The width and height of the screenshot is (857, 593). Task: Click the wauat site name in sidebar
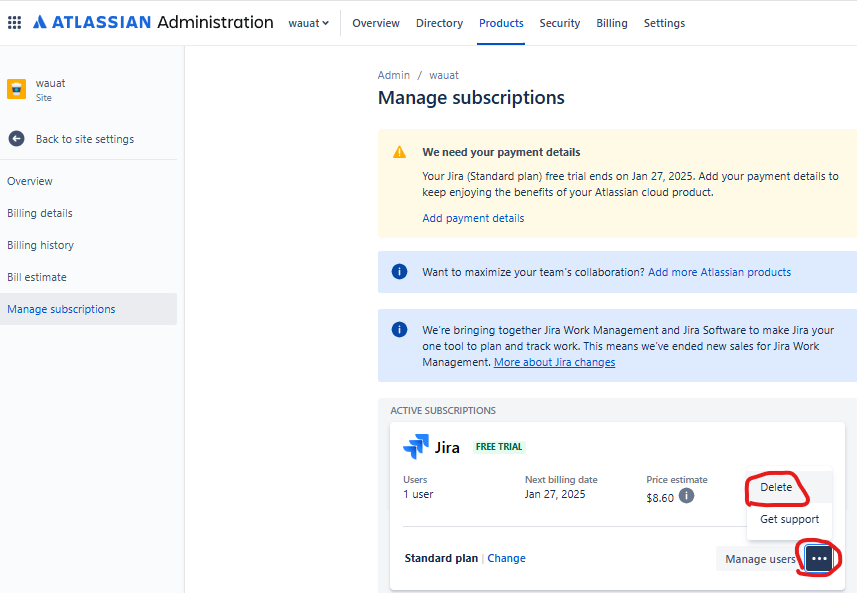[50, 83]
